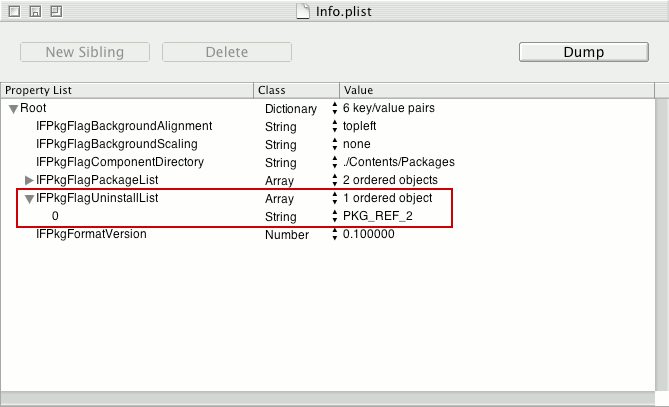Open class popup arrows for Root row
The image size is (669, 407).
pyautogui.click(x=334, y=108)
